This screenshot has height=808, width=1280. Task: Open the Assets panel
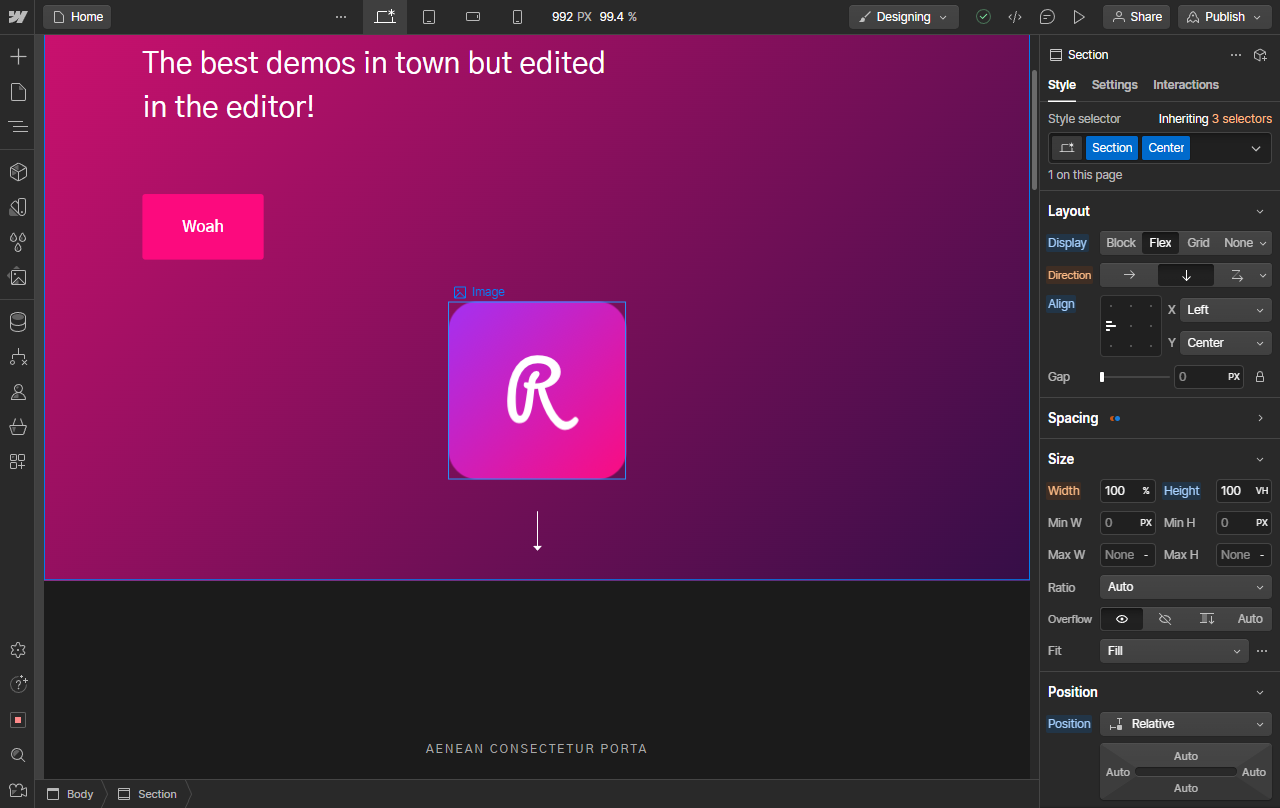(x=18, y=277)
